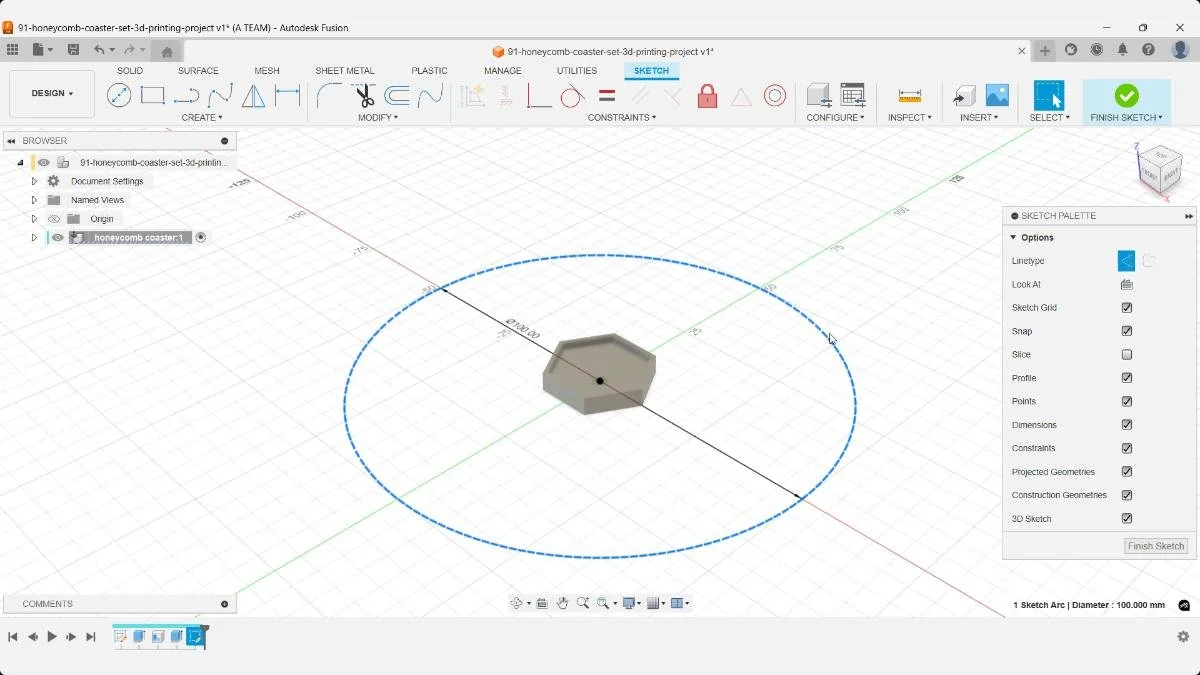Open the Utilities ribbon tab
This screenshot has width=1200, height=675.
576,70
